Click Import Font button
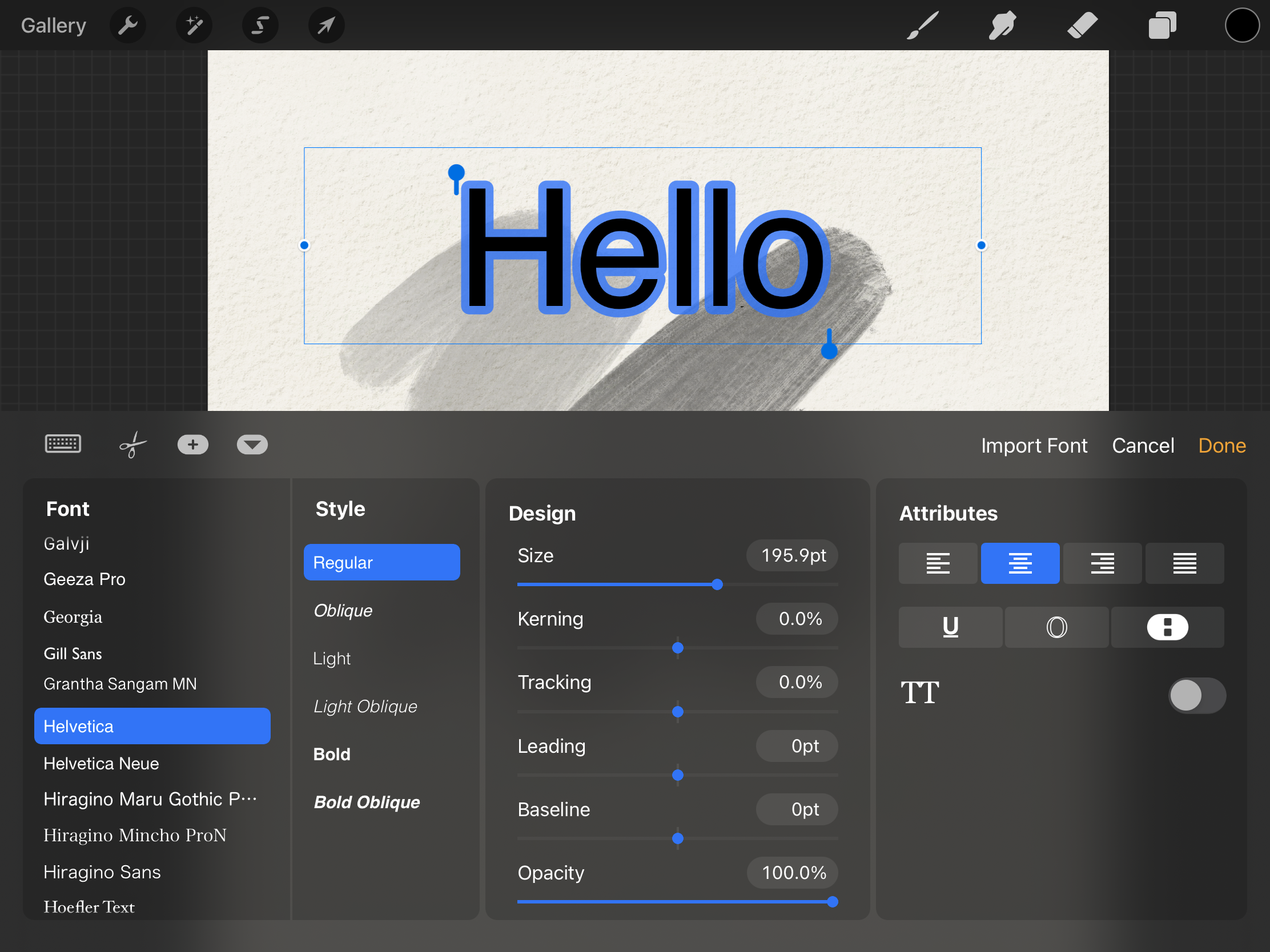The width and height of the screenshot is (1270, 952). [1034, 446]
